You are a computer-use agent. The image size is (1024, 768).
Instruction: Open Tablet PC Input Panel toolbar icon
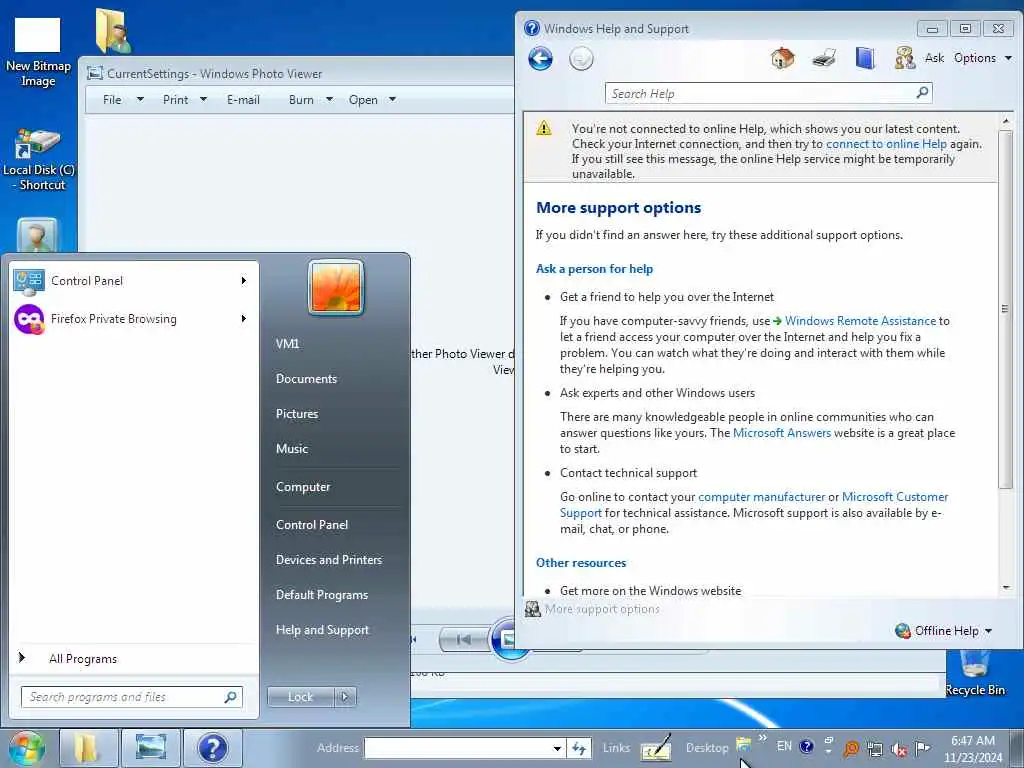click(656, 747)
